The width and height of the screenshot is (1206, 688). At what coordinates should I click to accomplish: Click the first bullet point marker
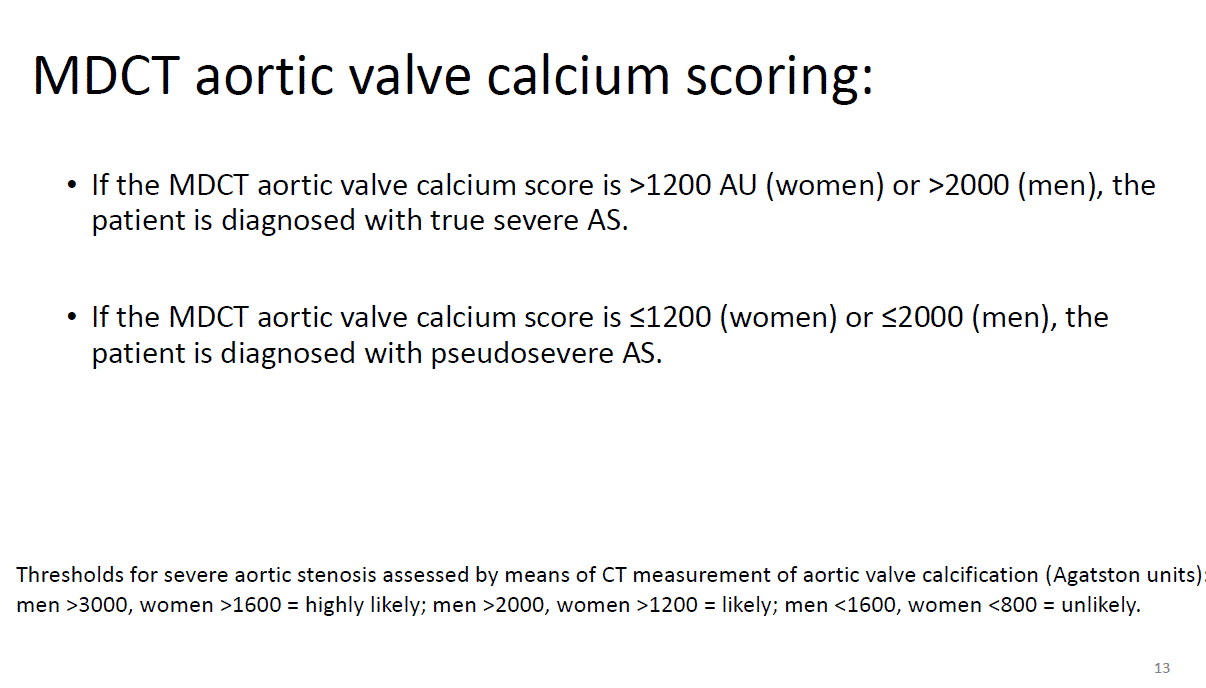(71, 187)
